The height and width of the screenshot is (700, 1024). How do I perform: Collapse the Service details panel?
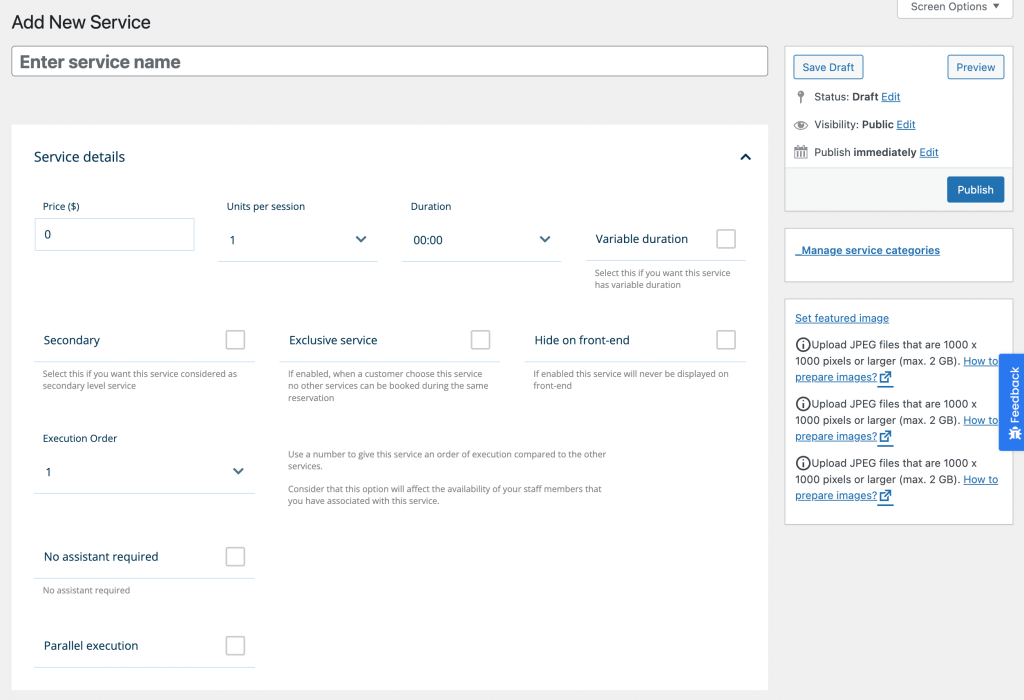click(x=745, y=157)
